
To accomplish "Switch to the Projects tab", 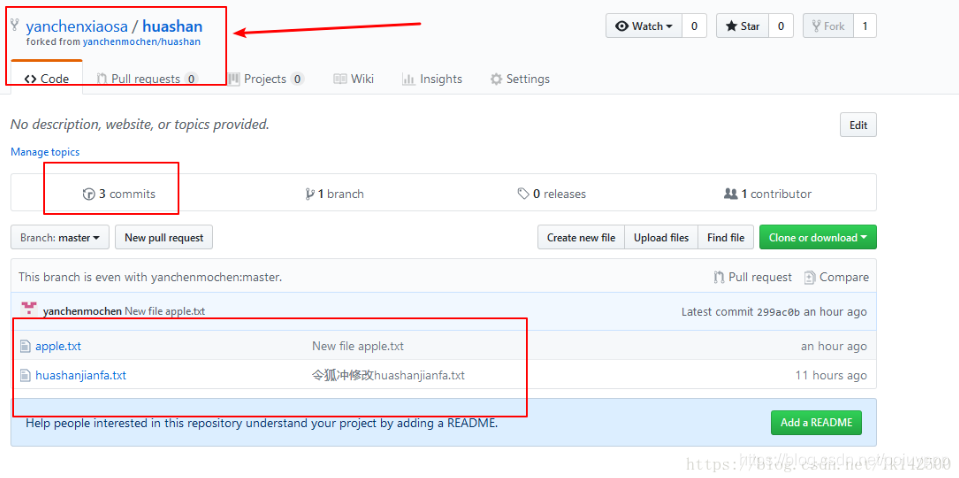I will tap(266, 79).
